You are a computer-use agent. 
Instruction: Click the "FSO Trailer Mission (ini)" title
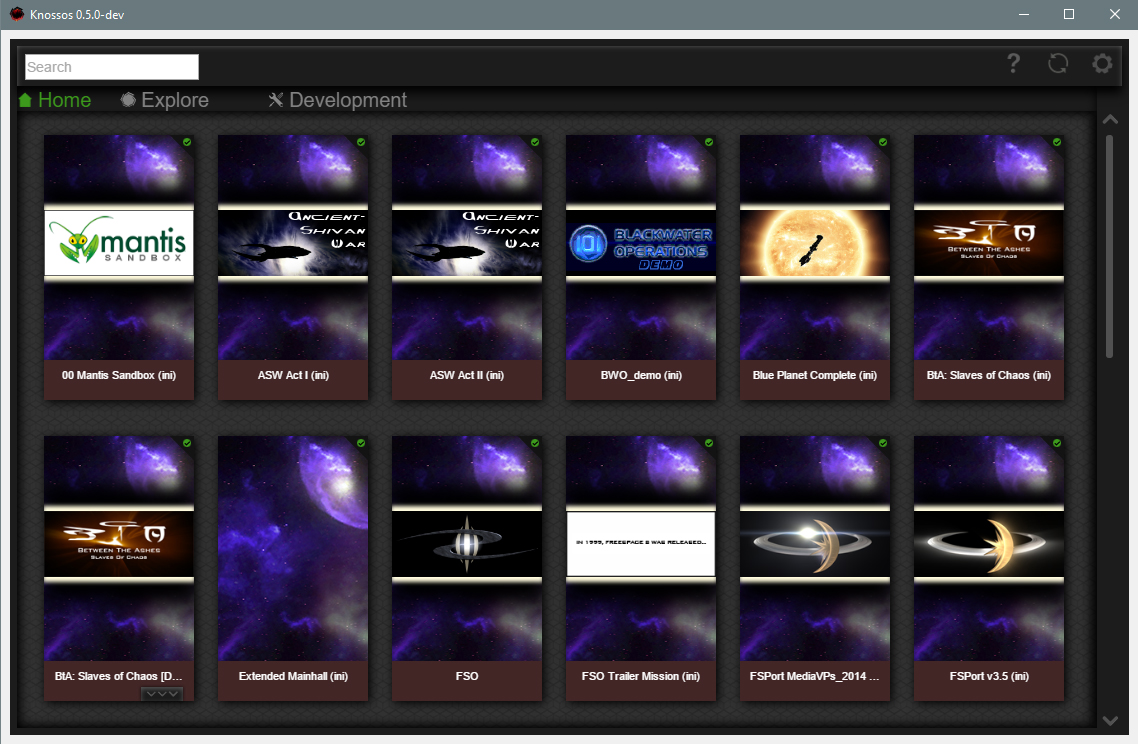coord(641,676)
